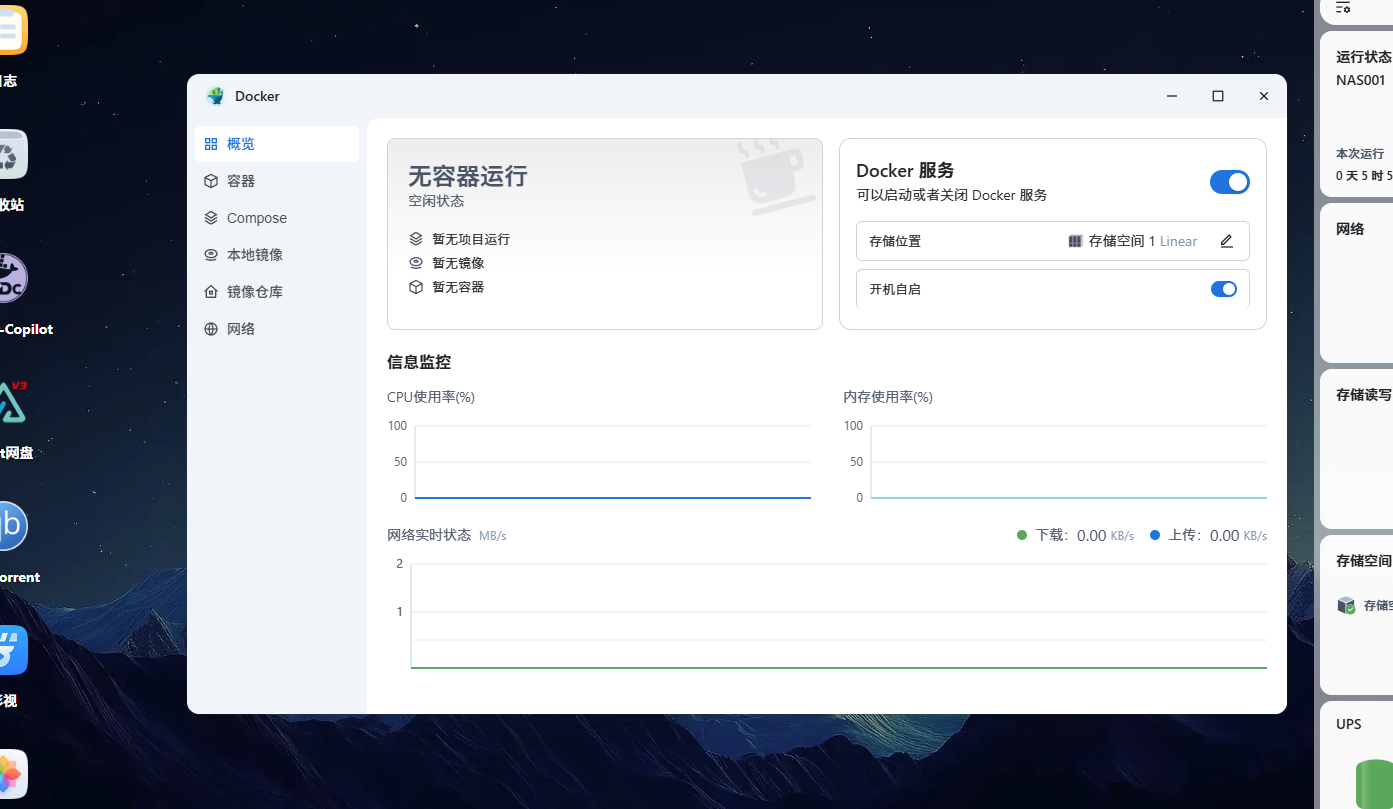Image resolution: width=1393 pixels, height=809 pixels.
Task: Click the pencil icon to edit 存储位置
Action: tap(1227, 241)
